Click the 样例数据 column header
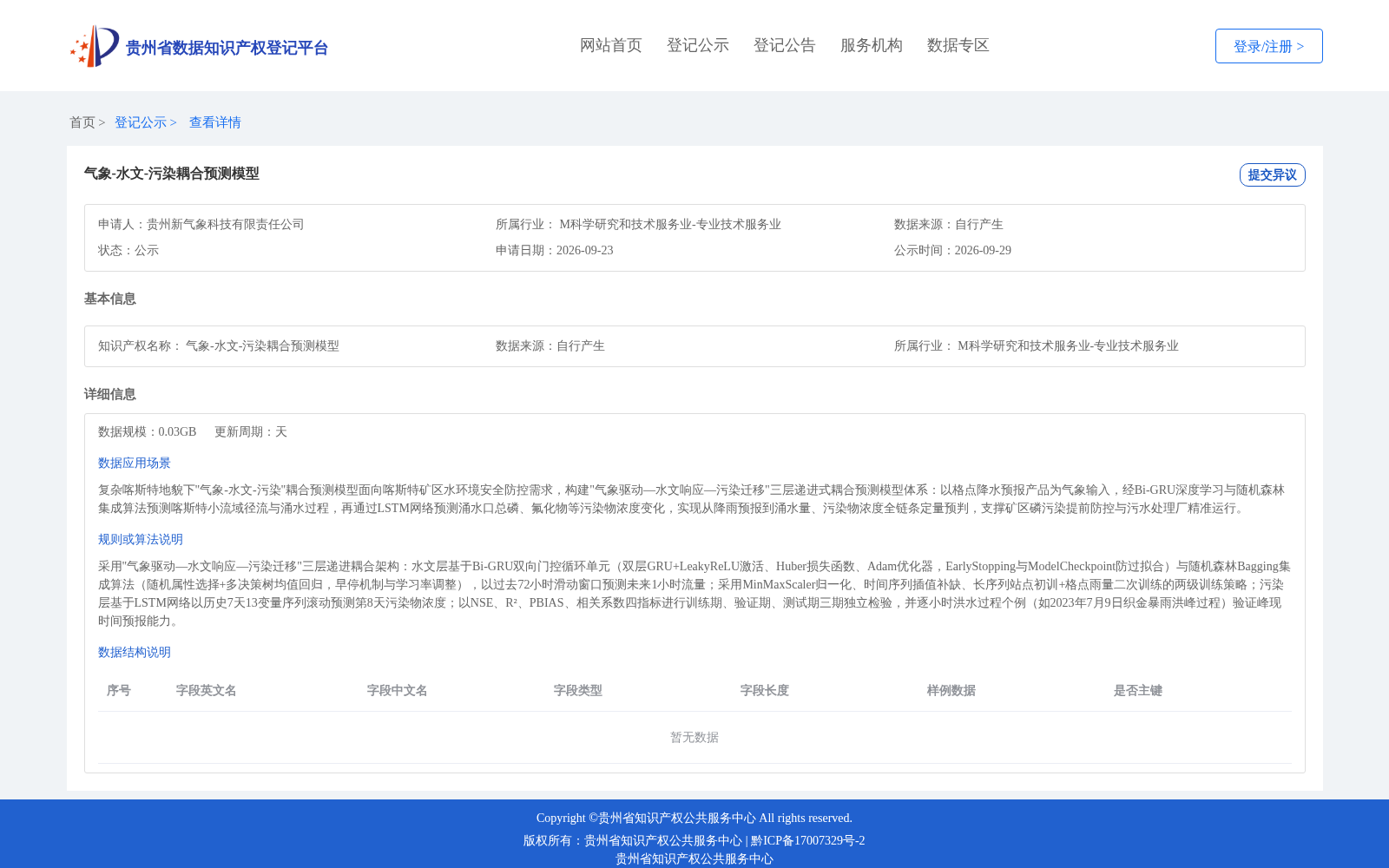The image size is (1389, 868). pos(951,690)
